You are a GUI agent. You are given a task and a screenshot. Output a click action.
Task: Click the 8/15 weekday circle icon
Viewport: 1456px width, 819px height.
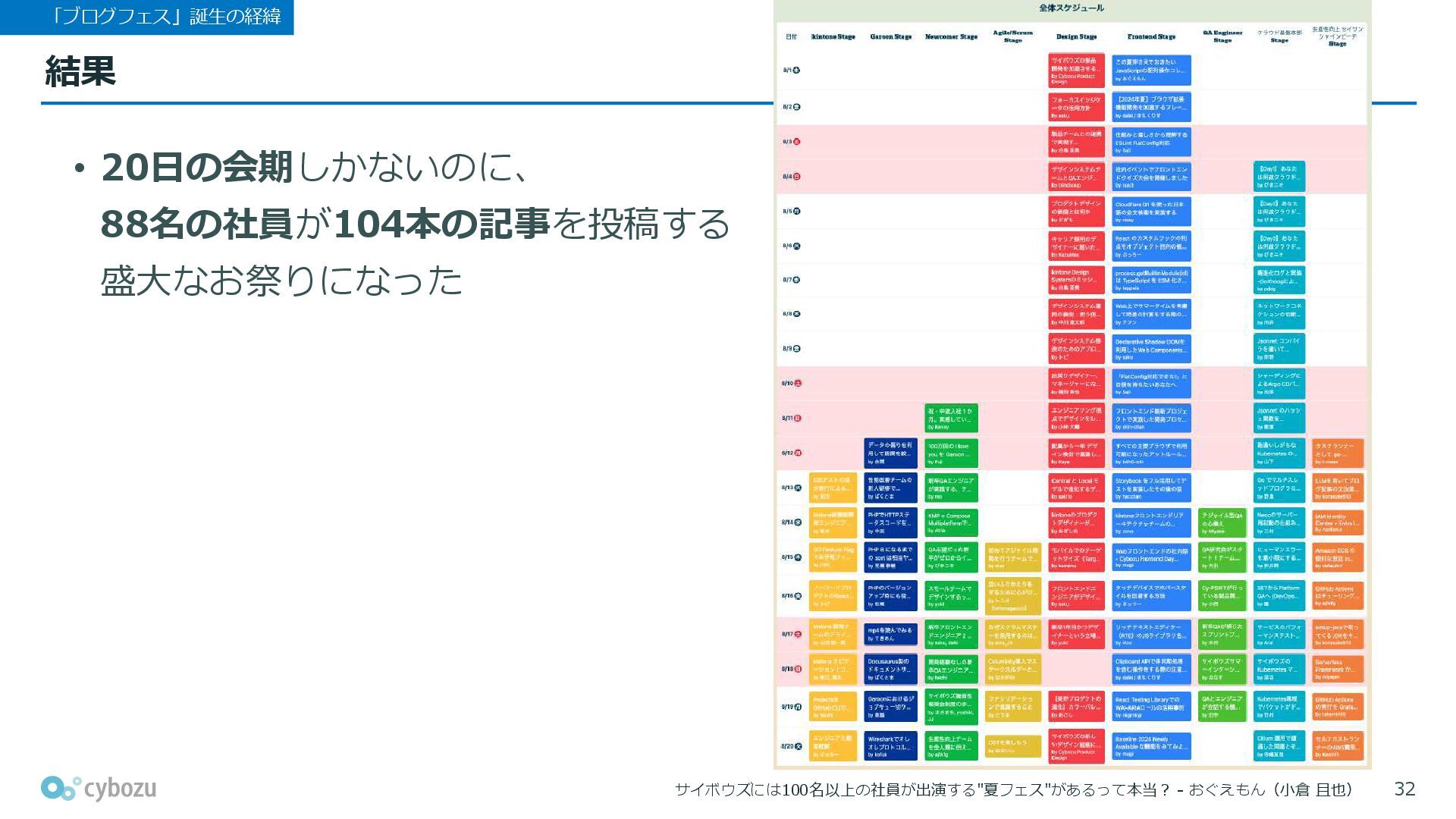798,557
